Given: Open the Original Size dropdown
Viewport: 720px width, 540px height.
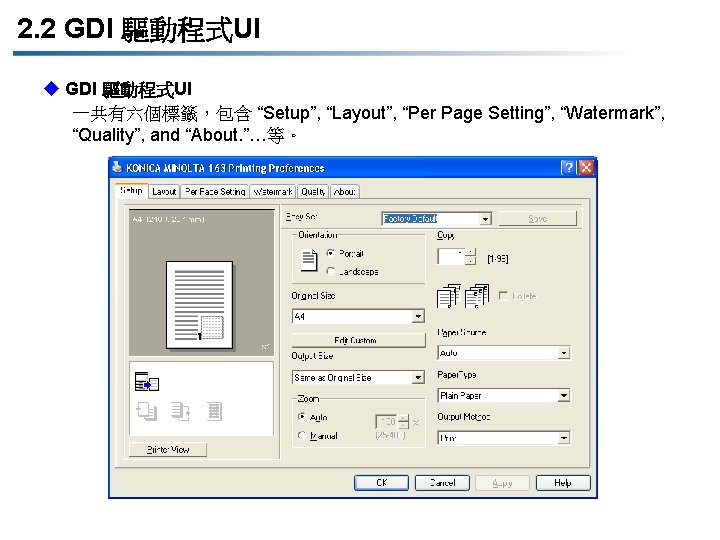Looking at the screenshot, I should click(418, 316).
